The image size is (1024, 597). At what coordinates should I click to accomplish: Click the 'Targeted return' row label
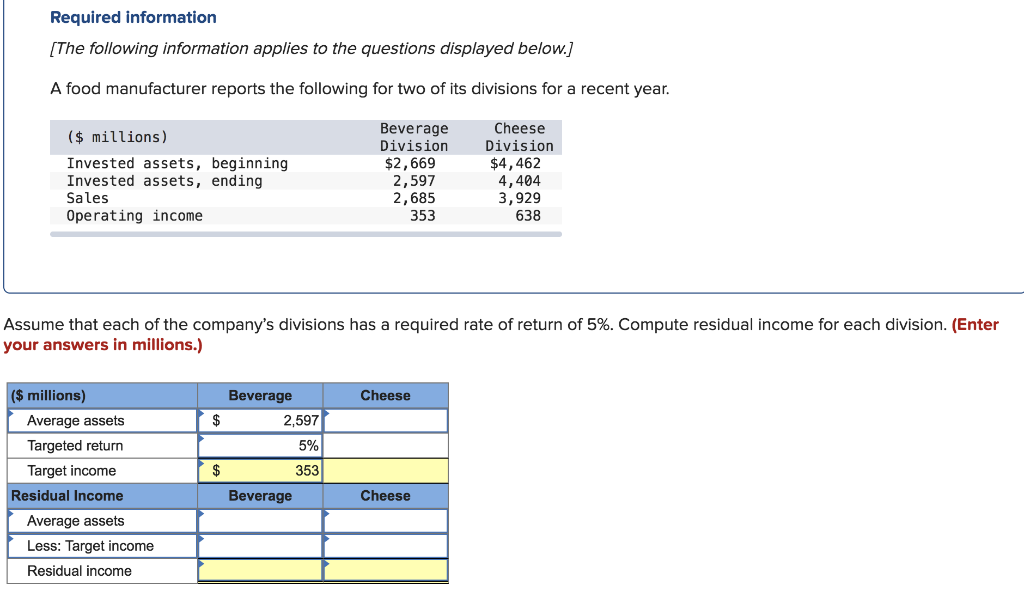75,445
